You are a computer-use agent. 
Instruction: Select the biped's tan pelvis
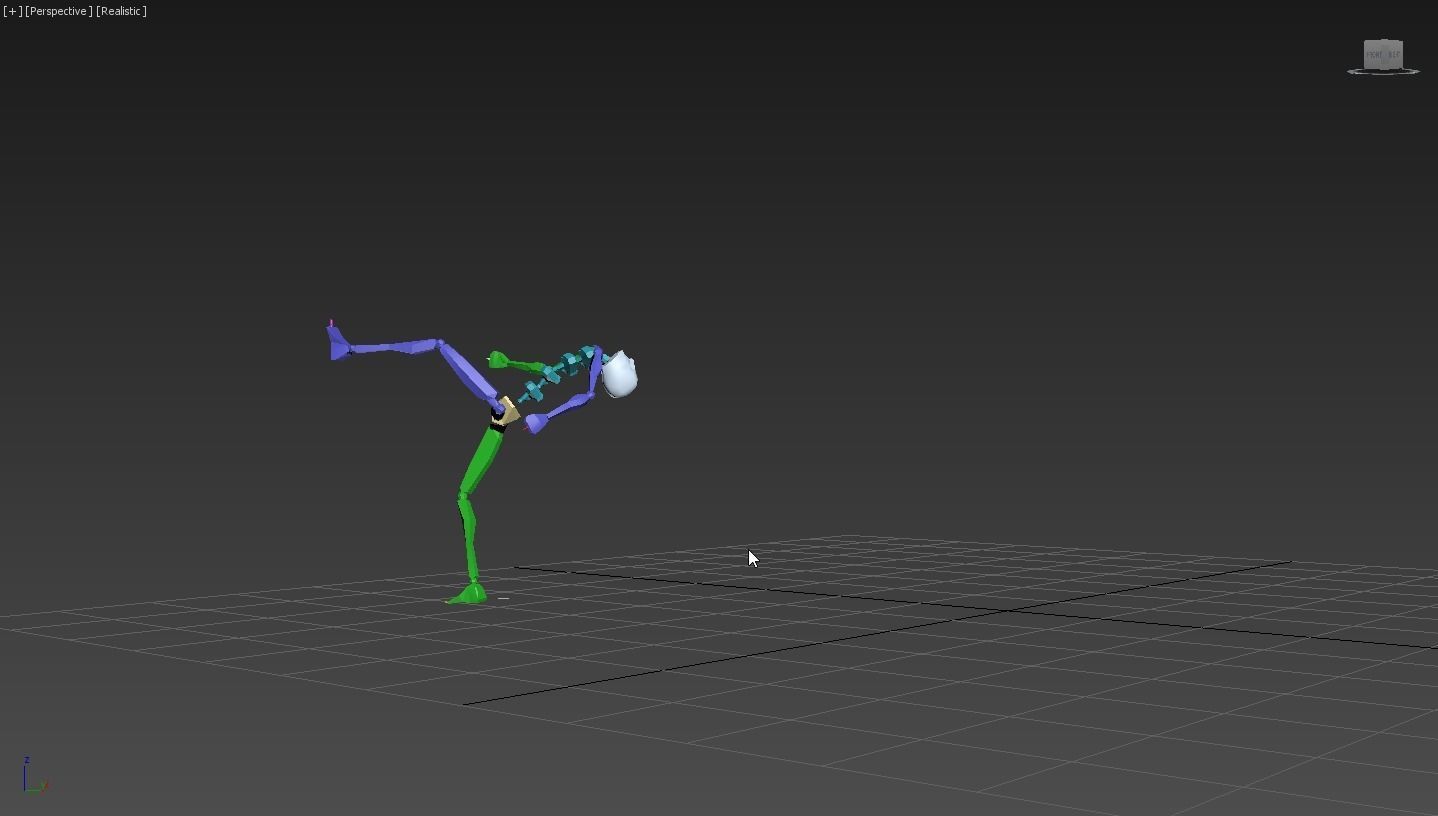click(x=507, y=411)
